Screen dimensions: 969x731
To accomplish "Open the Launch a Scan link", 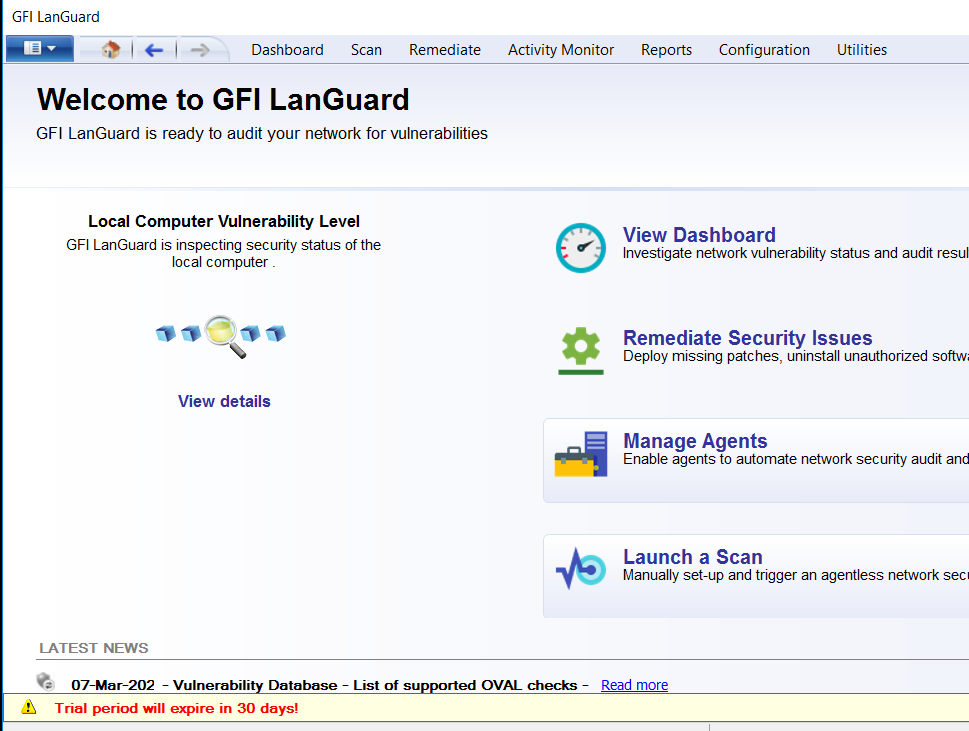I will [x=693, y=557].
